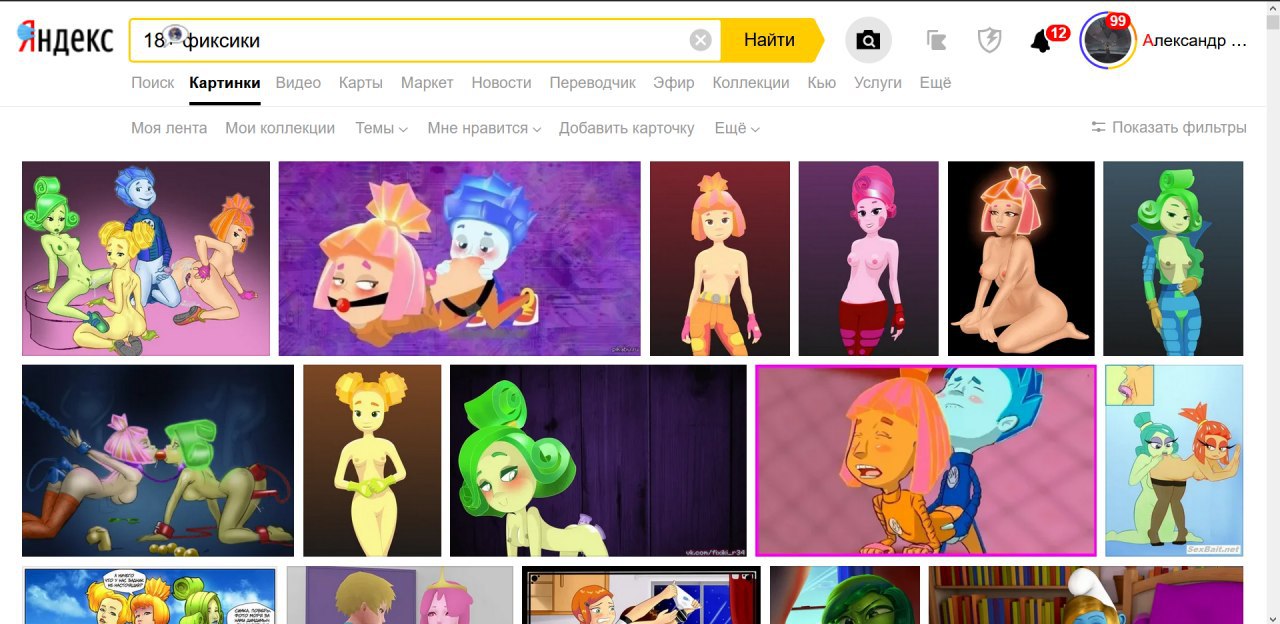The height and width of the screenshot is (624, 1280).
Task: Open search by image camera icon
Action: click(x=868, y=40)
